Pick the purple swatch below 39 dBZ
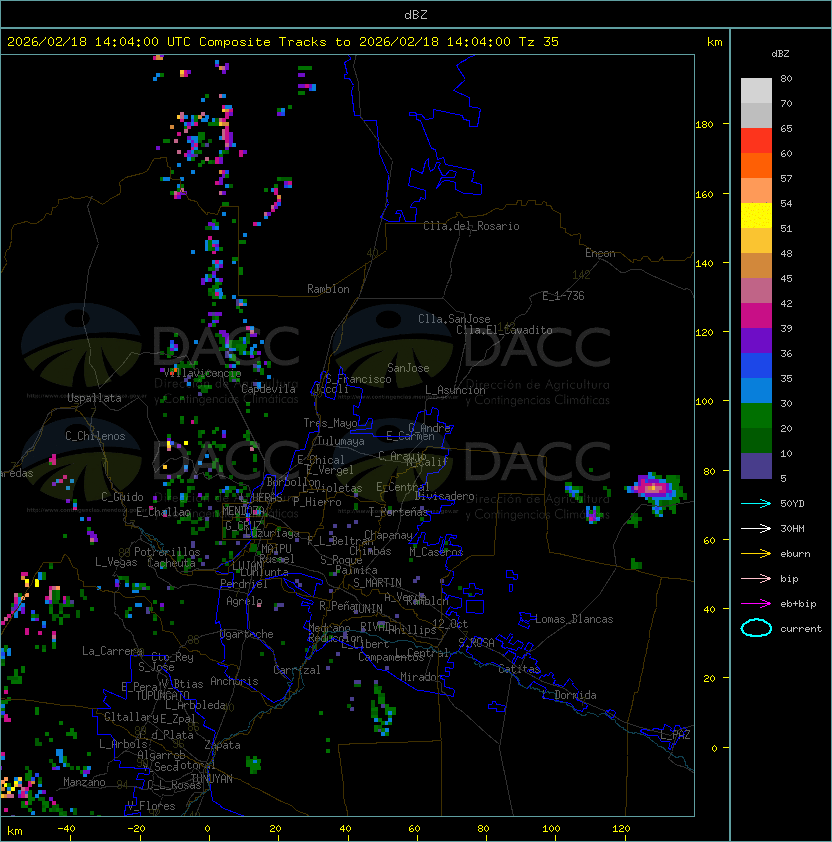 (756, 340)
